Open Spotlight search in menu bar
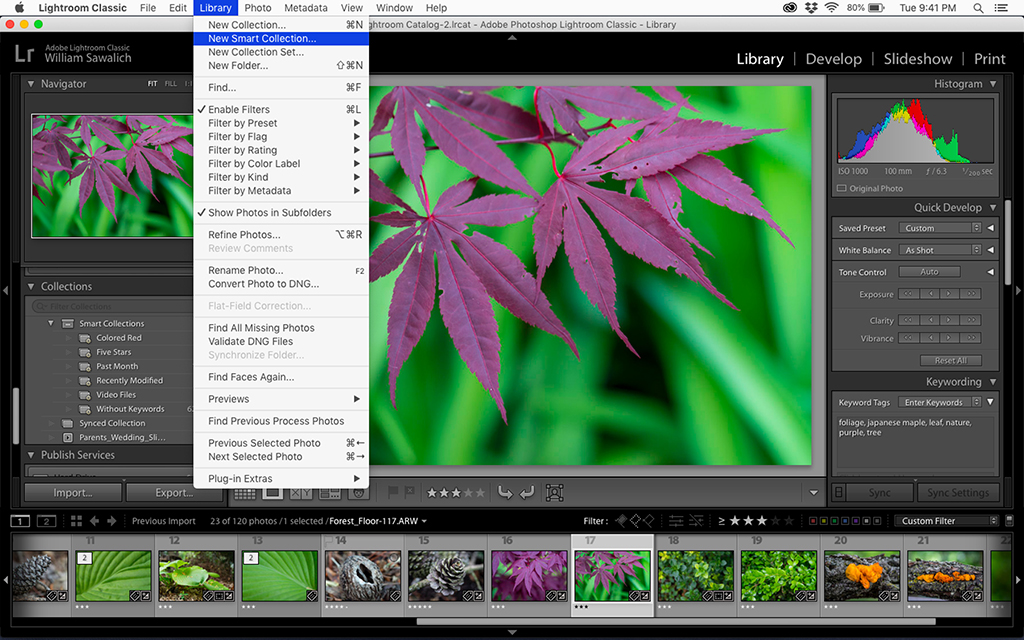 coord(978,8)
